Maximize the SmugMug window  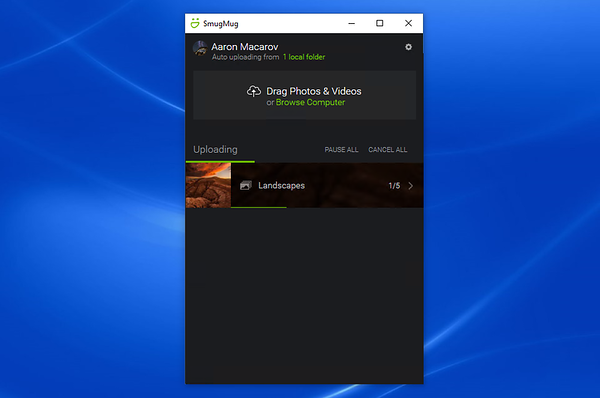pyautogui.click(x=380, y=23)
